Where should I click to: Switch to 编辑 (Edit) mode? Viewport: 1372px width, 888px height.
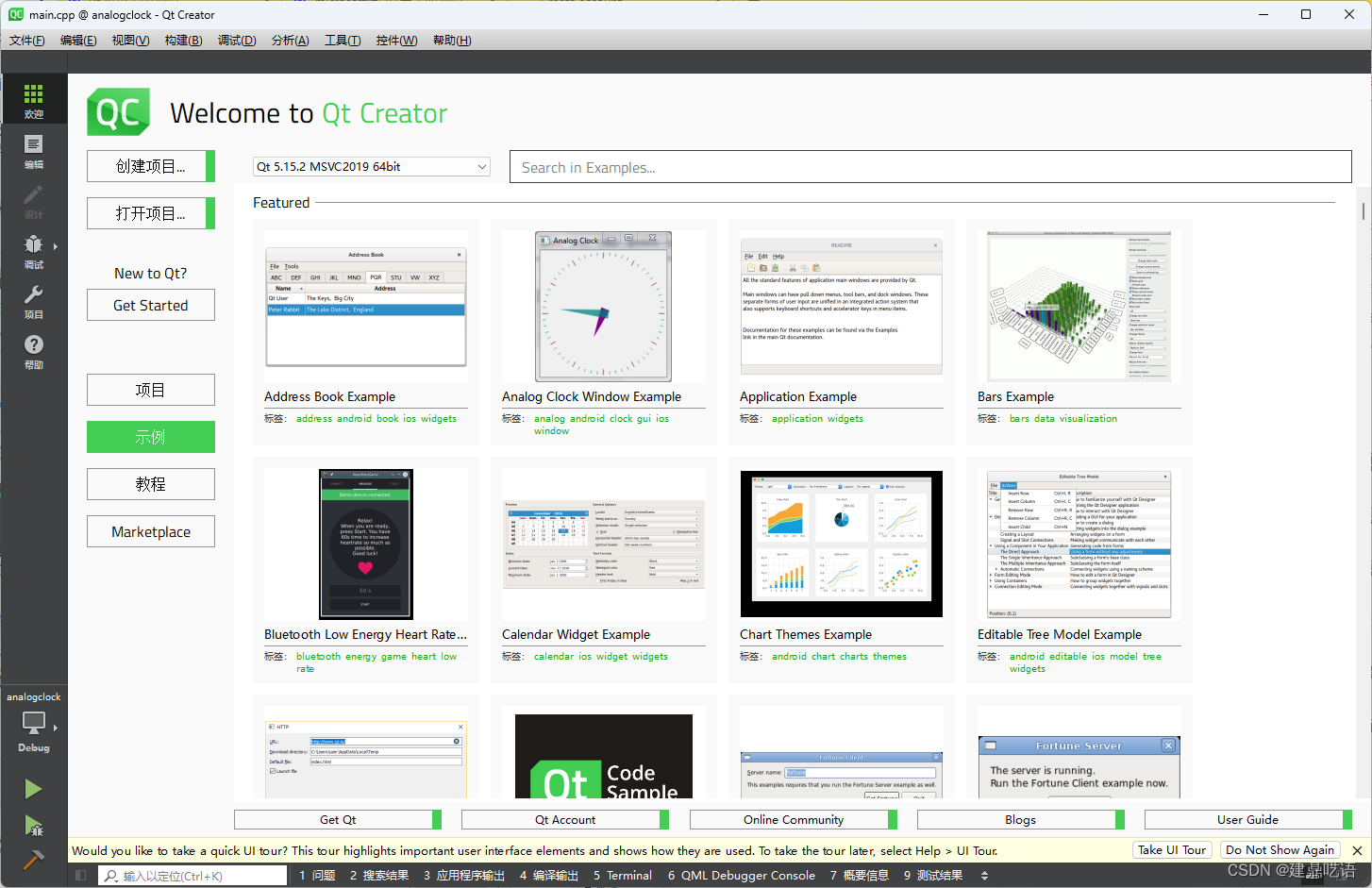[34, 150]
